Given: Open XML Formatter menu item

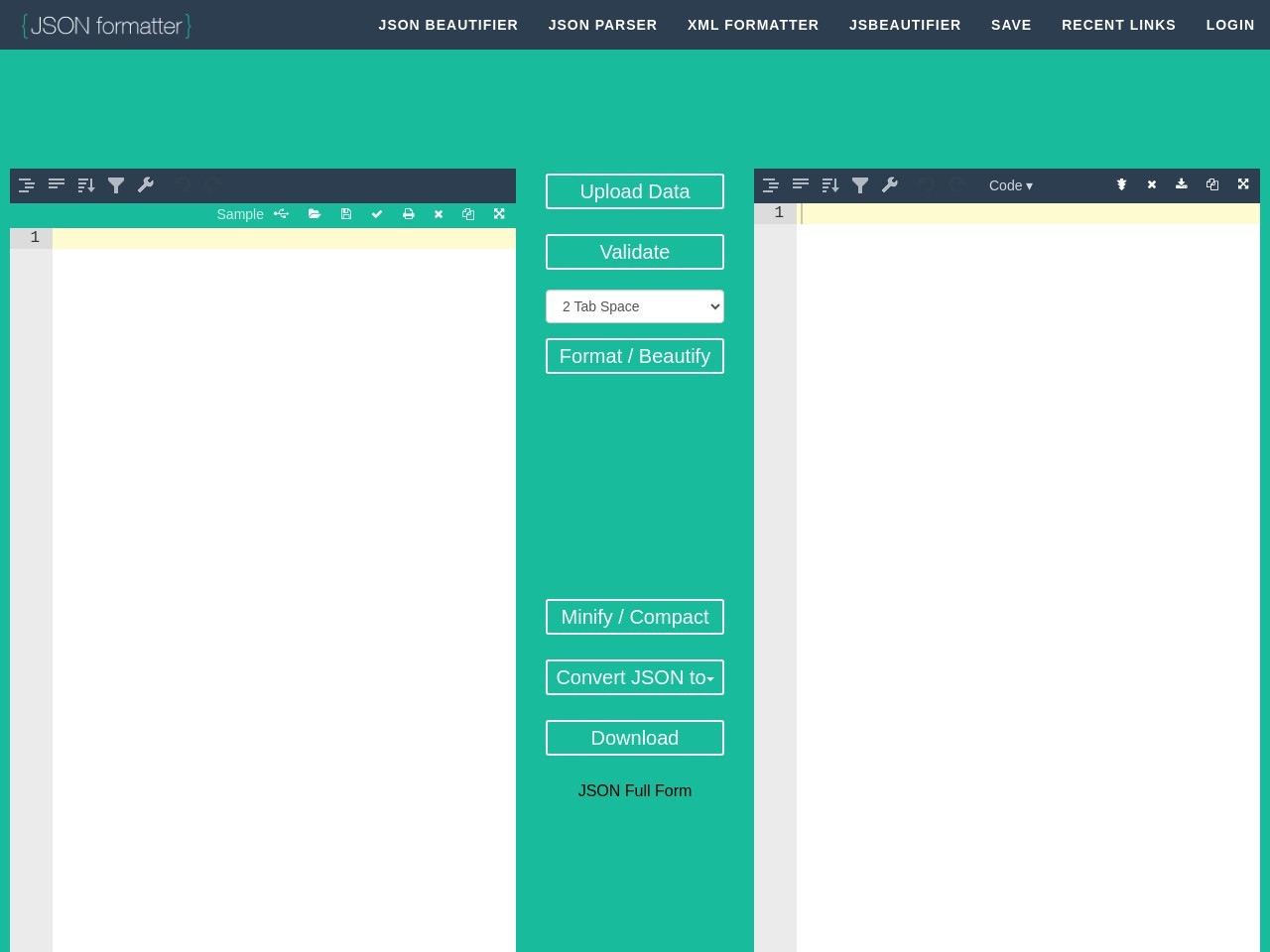Looking at the screenshot, I should click(x=753, y=25).
